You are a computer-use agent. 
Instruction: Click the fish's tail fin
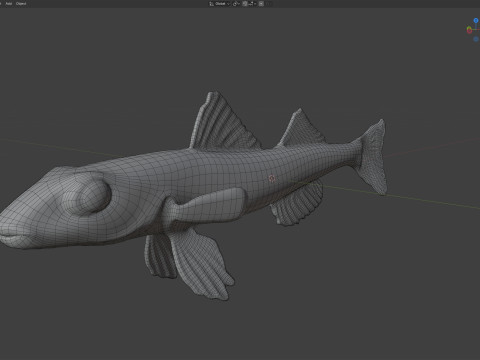(x=373, y=157)
